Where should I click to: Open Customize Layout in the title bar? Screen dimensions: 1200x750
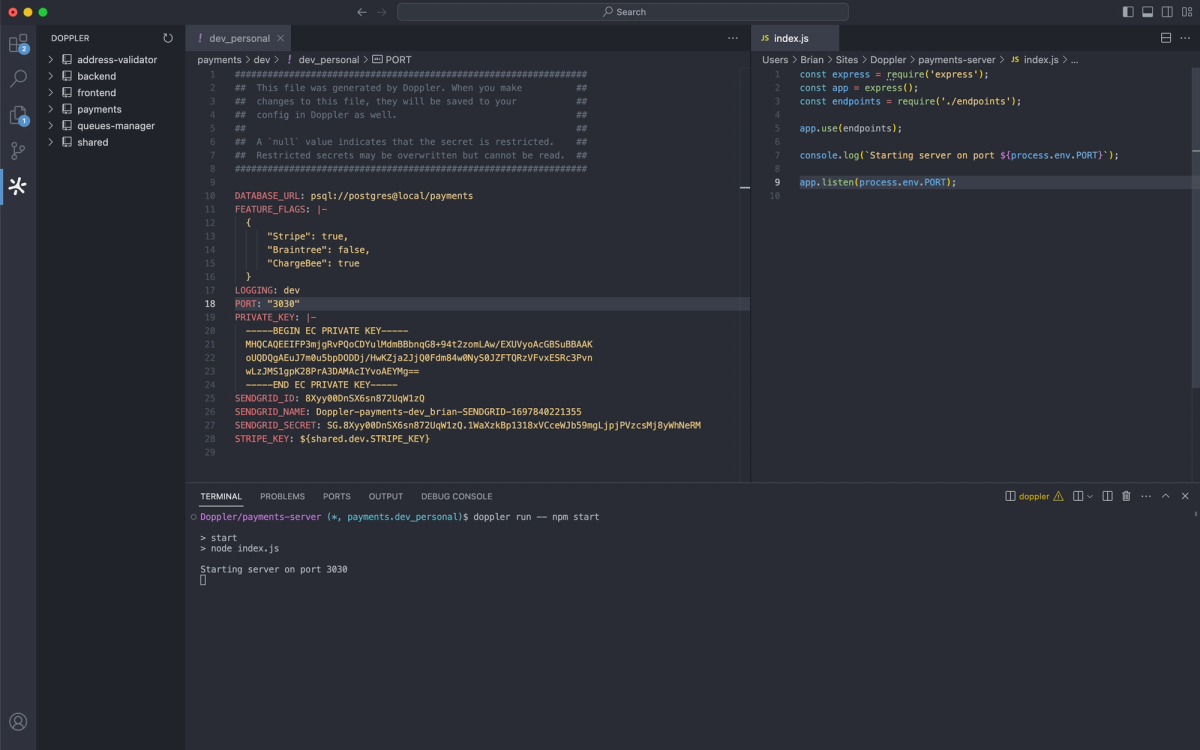pos(1186,12)
